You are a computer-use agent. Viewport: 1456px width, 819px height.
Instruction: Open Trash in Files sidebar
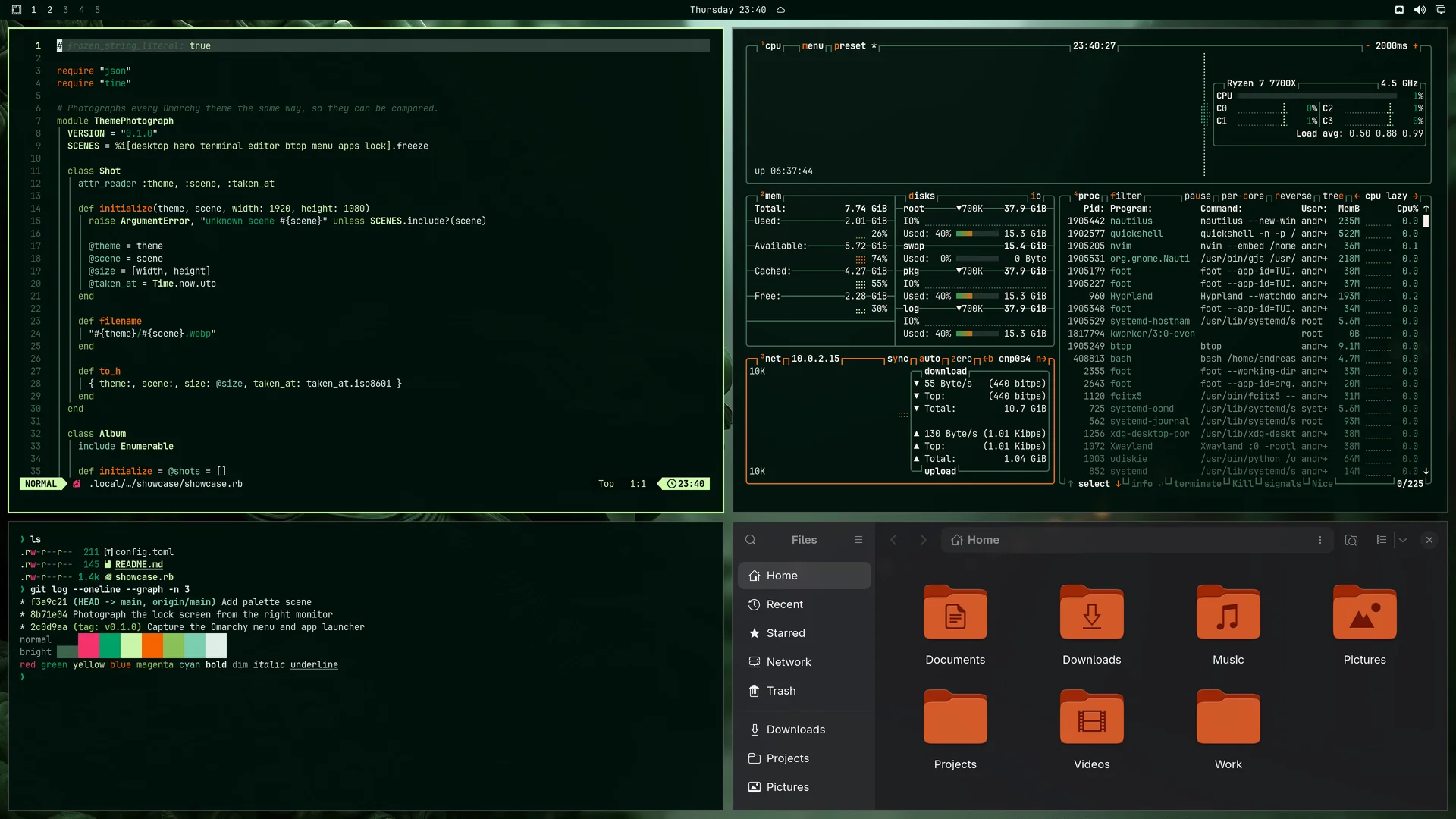[805, 691]
